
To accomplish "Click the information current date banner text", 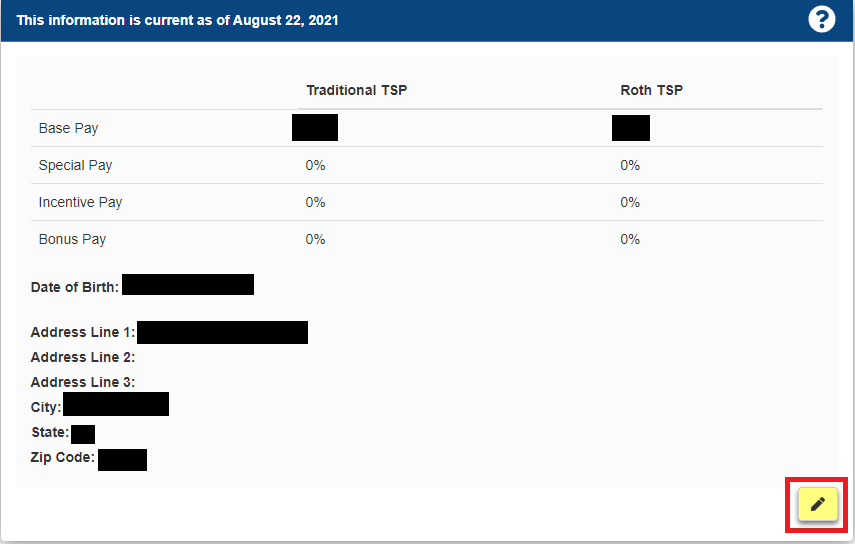I will coord(178,20).
